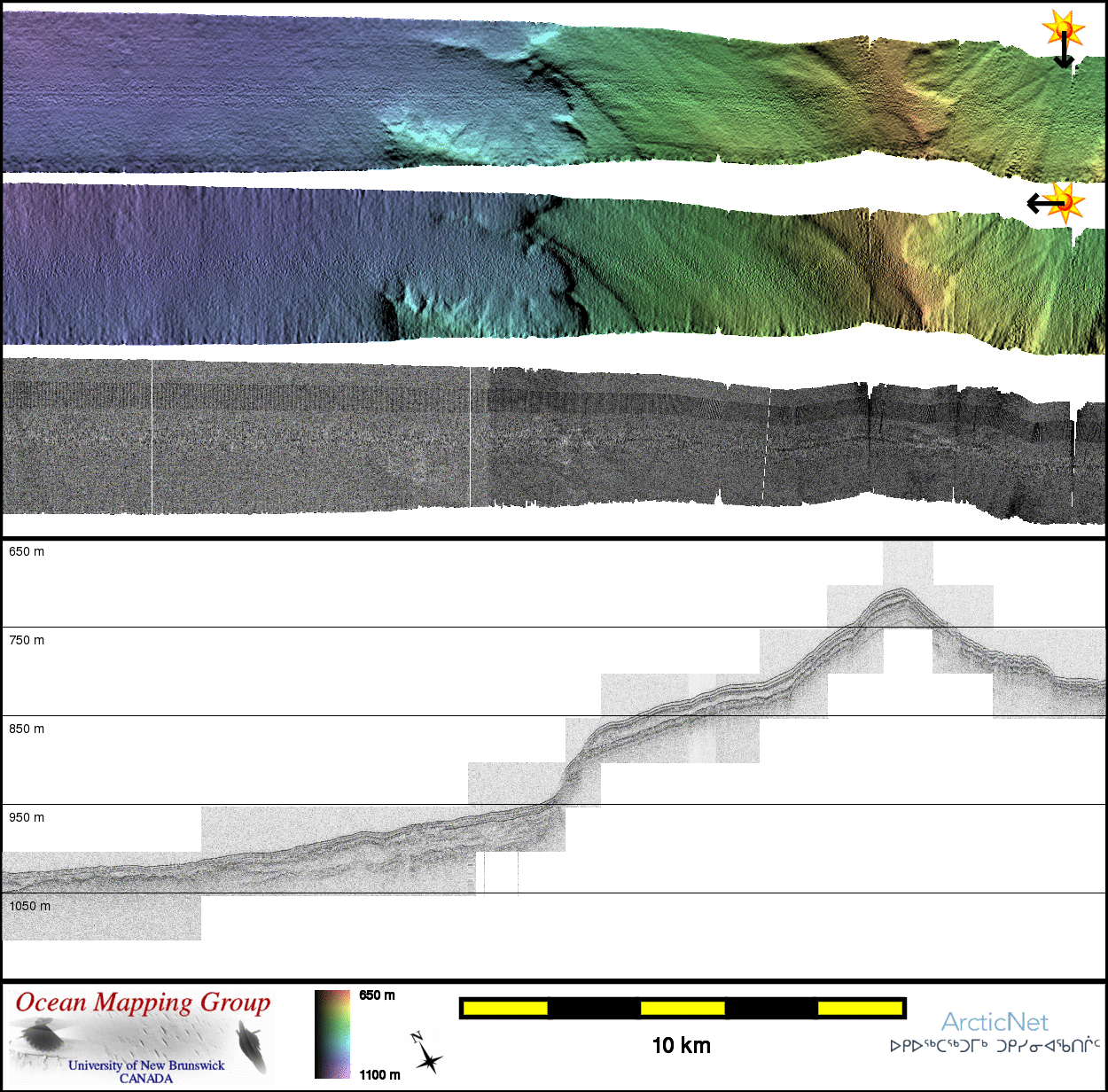Click the Ocean Mapping Group title
Viewport: 1108px width, 1092px height.
143,1002
